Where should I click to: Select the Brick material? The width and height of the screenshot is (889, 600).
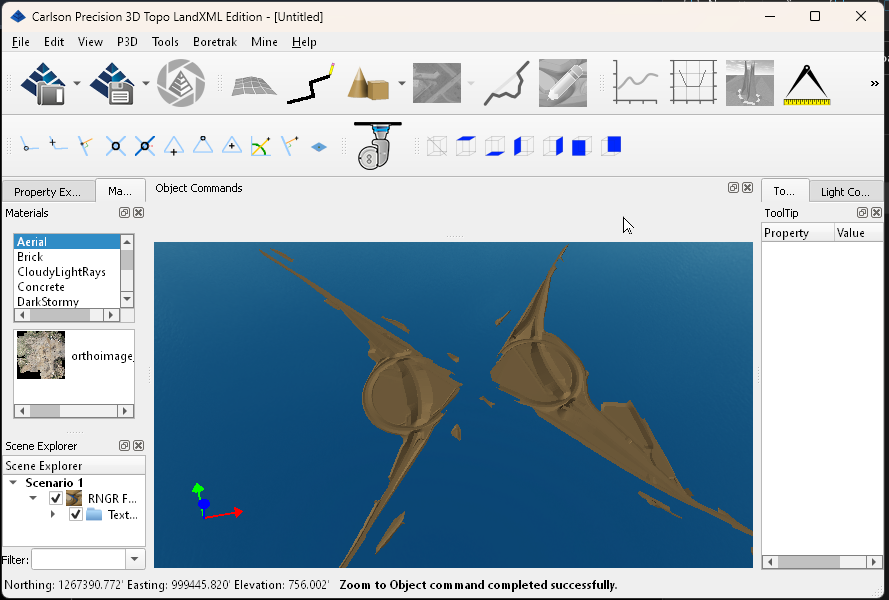pyautogui.click(x=67, y=257)
